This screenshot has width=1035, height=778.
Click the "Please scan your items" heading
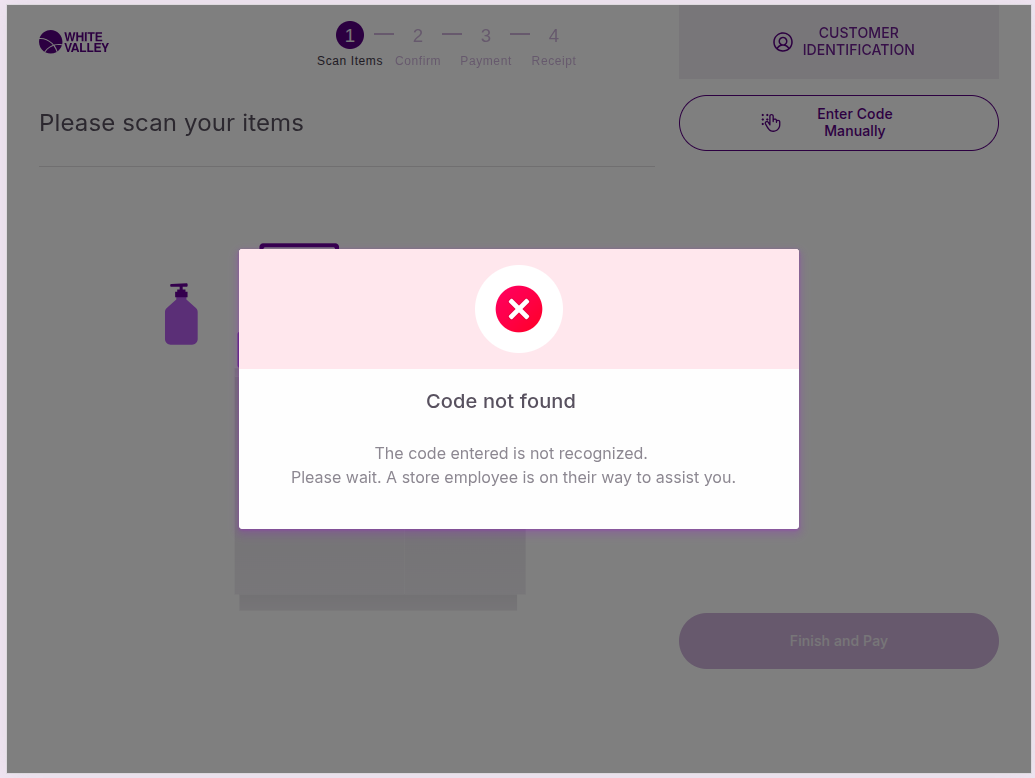click(x=171, y=123)
